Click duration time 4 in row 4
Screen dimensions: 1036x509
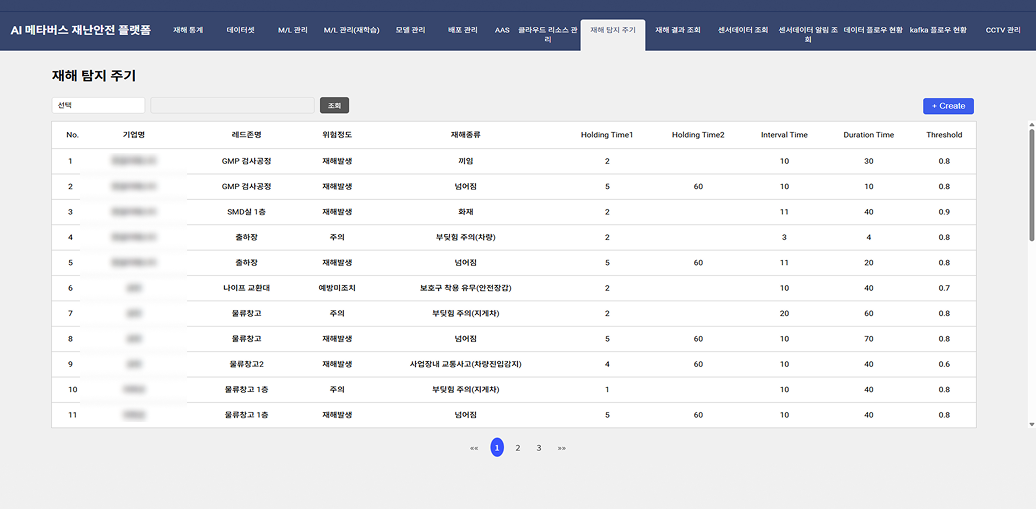[869, 237]
